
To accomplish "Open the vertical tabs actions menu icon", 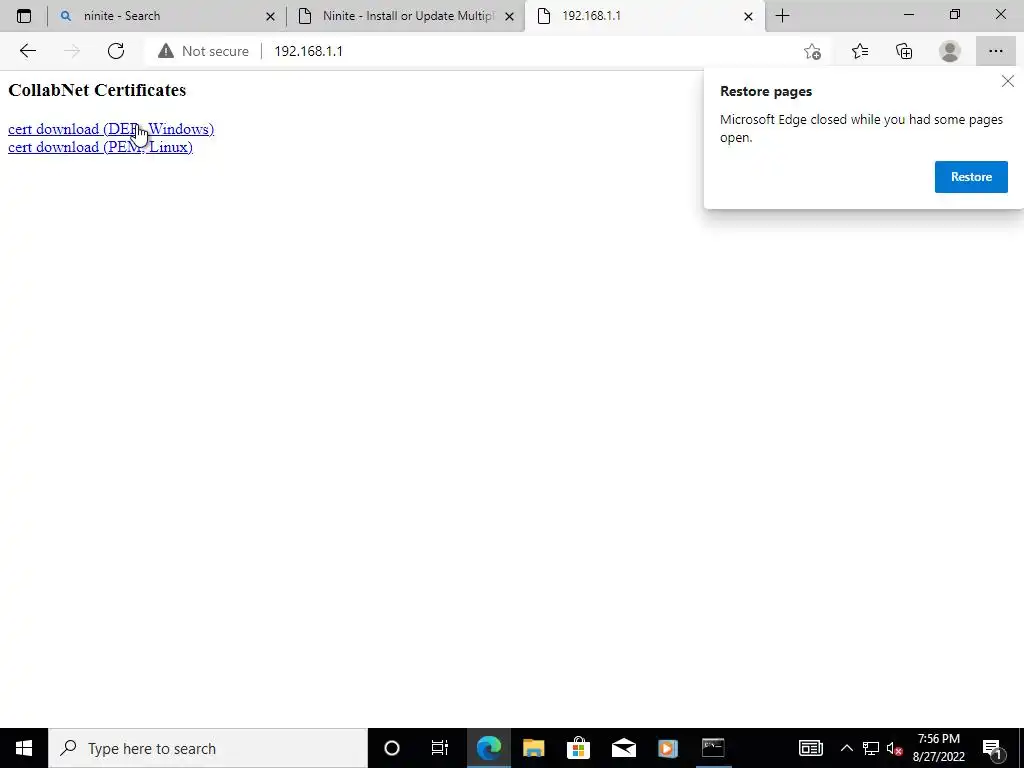I will pos(24,16).
